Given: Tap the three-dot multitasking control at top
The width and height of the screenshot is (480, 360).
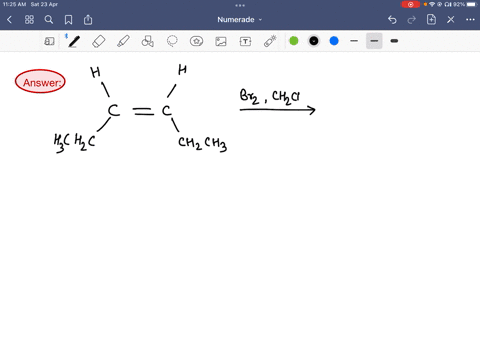Looking at the screenshot, I should (240, 5).
